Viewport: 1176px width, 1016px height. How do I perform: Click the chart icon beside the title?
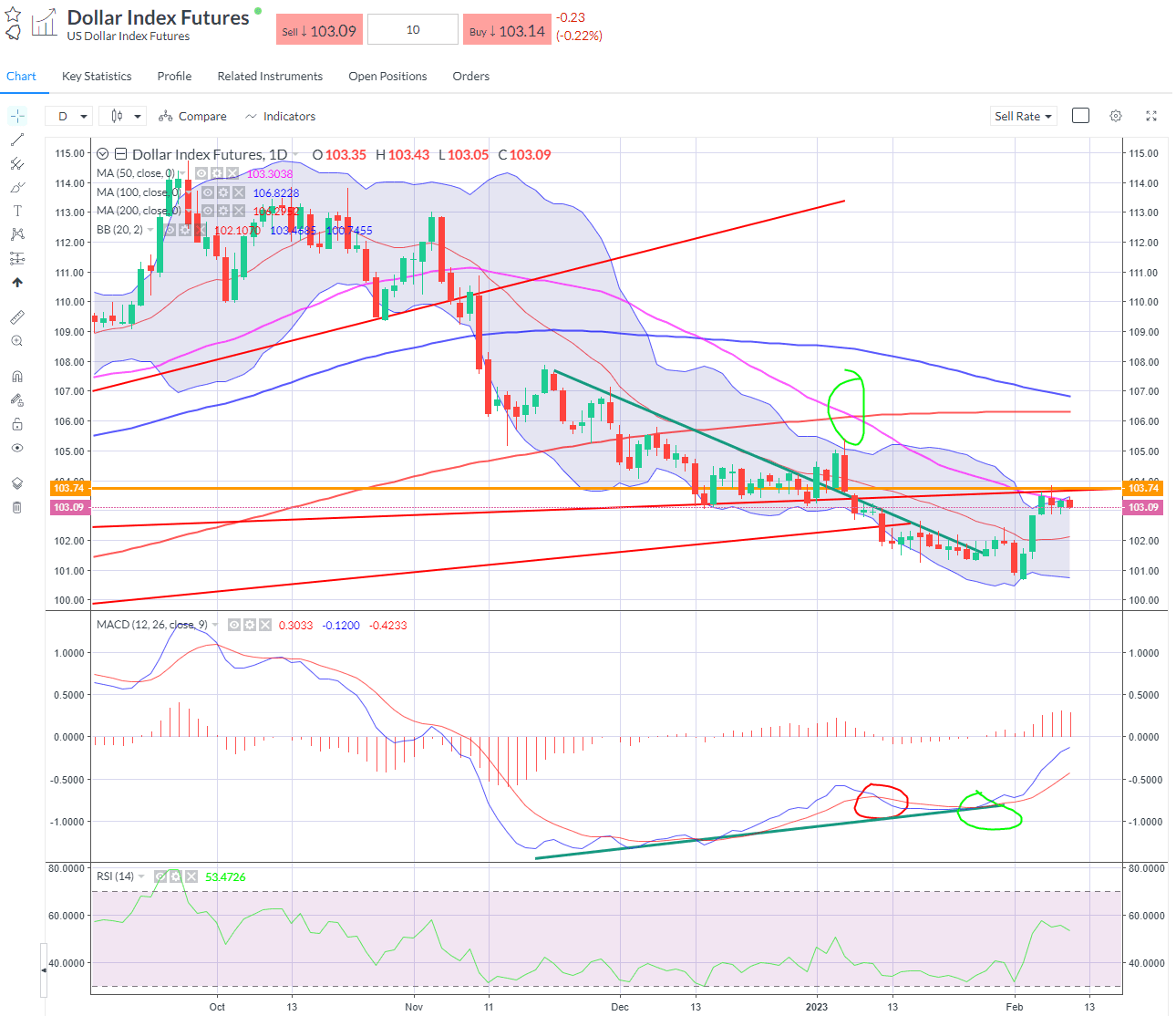(x=44, y=24)
